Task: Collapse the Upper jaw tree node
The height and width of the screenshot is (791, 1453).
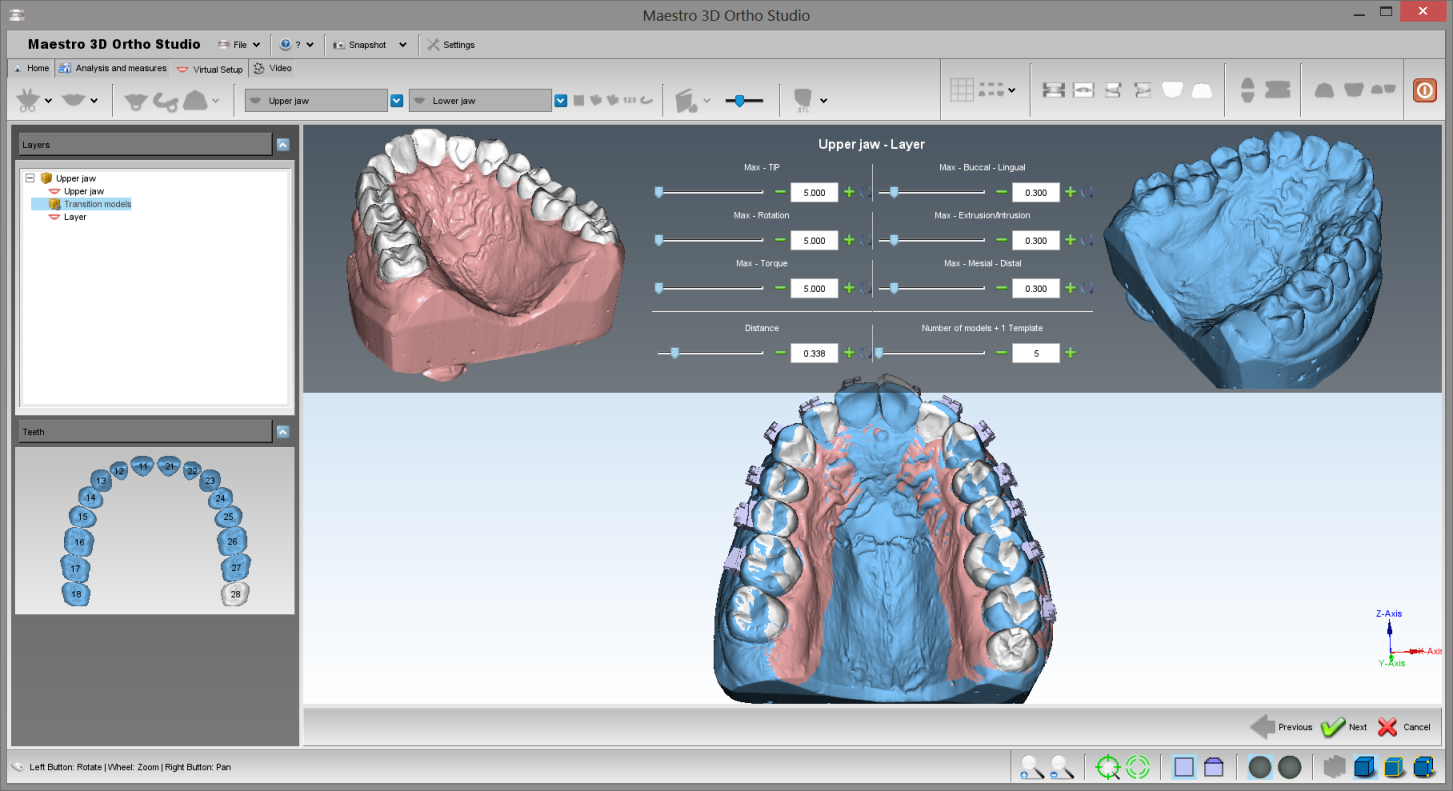Action: (30, 178)
